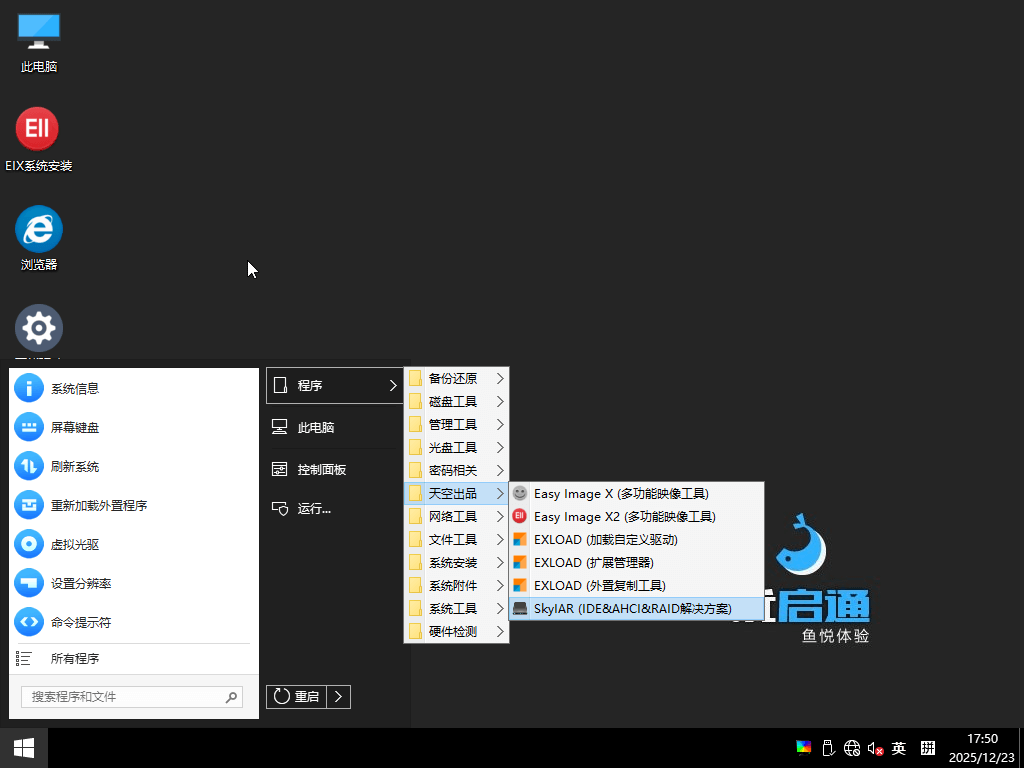Image resolution: width=1024 pixels, height=768 pixels.
Task: Launch 屏幕键盘 on-screen keyboard
Action: [x=134, y=428]
